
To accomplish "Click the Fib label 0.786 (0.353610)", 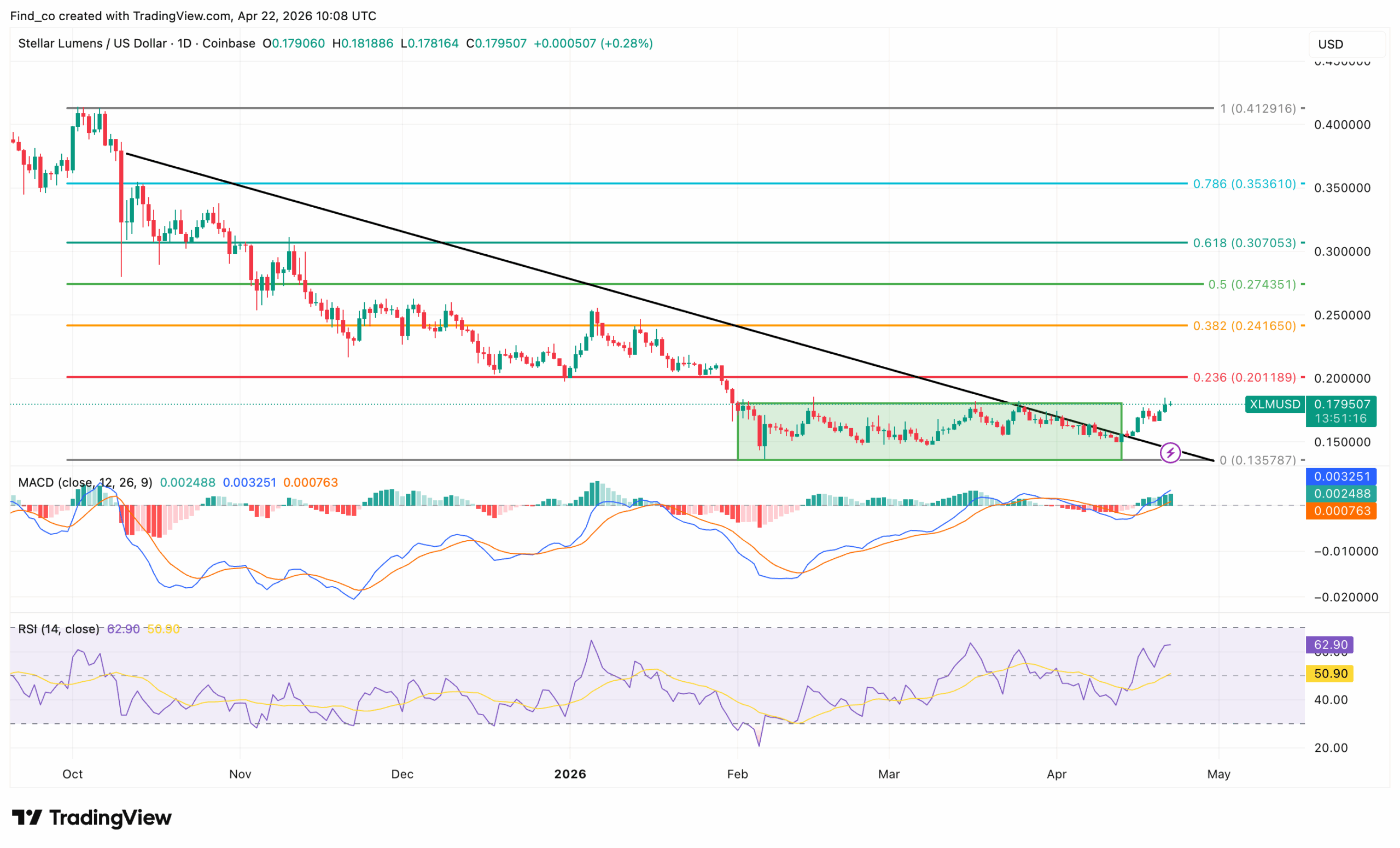I will [1244, 184].
